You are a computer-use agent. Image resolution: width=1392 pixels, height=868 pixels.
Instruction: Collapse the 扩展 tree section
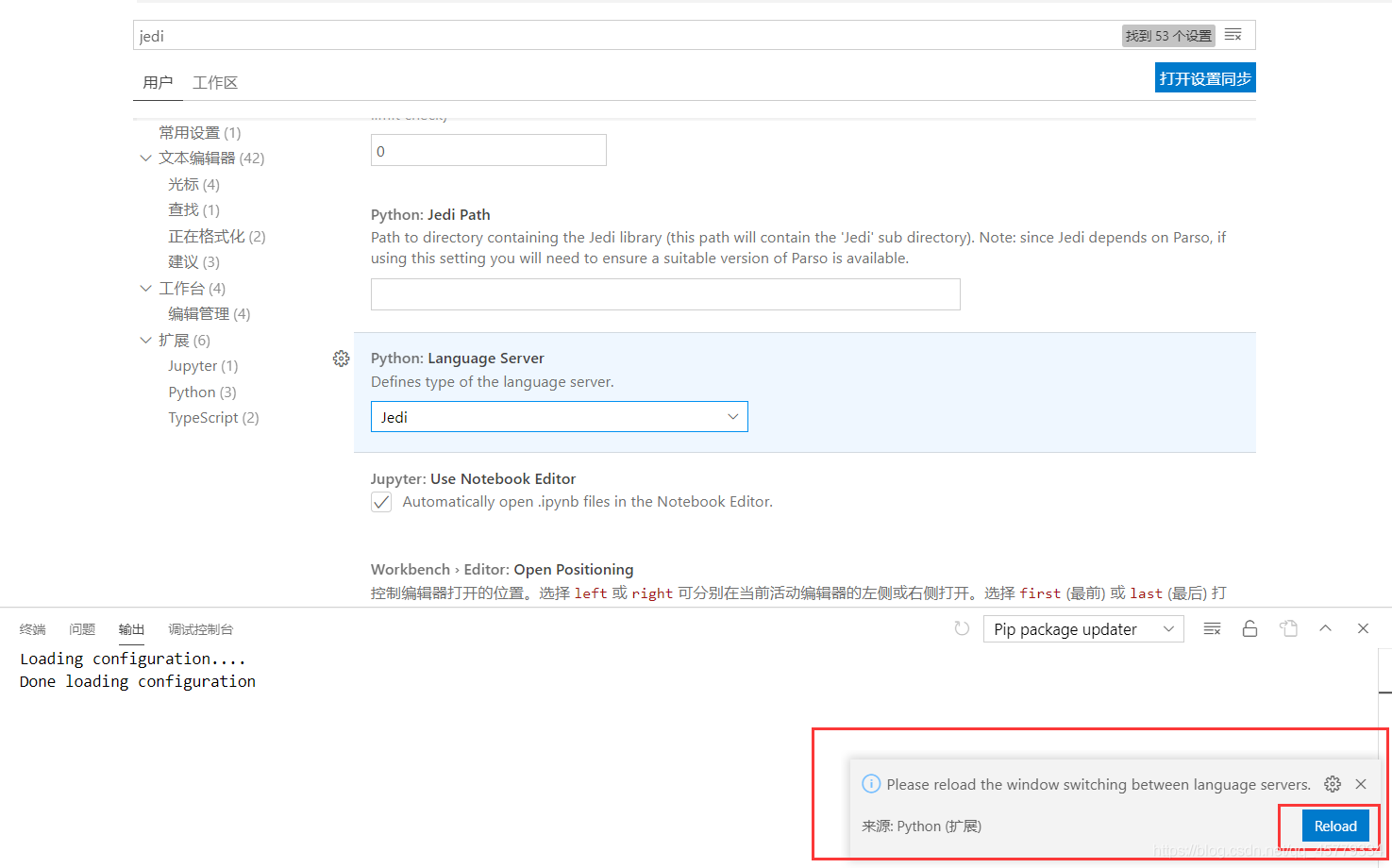pos(145,341)
